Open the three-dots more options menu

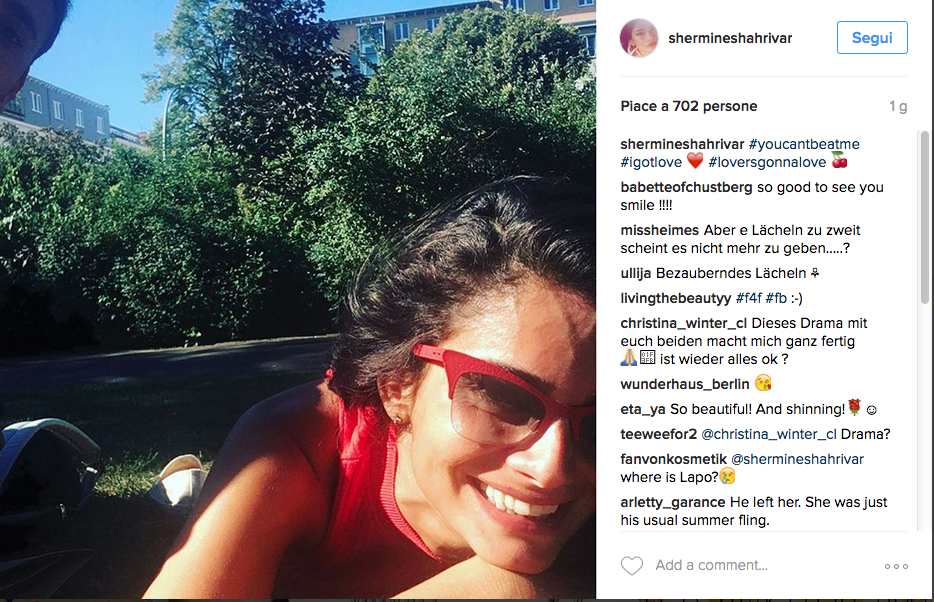point(896,566)
